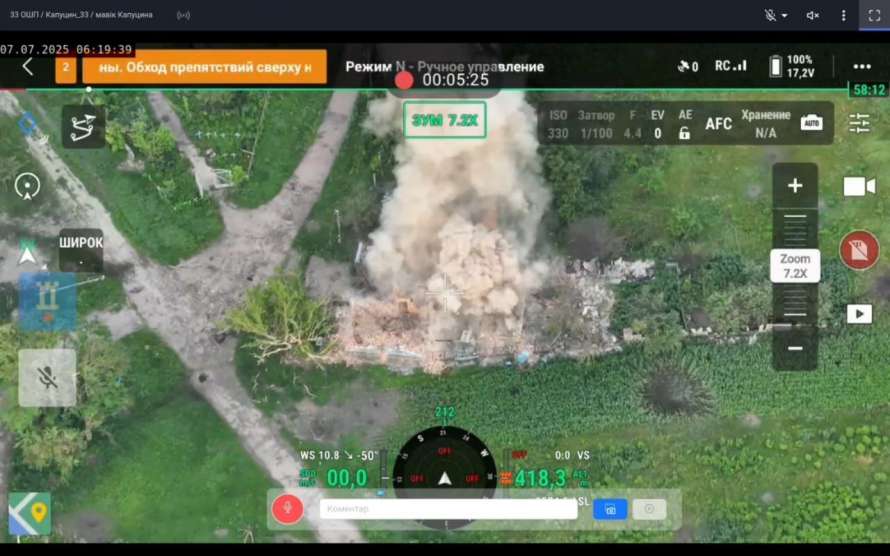Toggle the viewer speaker mute icon

(812, 15)
